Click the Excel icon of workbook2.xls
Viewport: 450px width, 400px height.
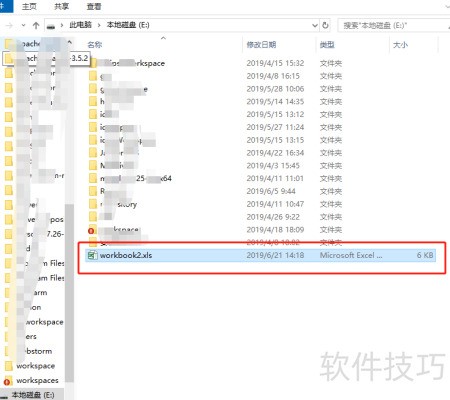(92, 255)
